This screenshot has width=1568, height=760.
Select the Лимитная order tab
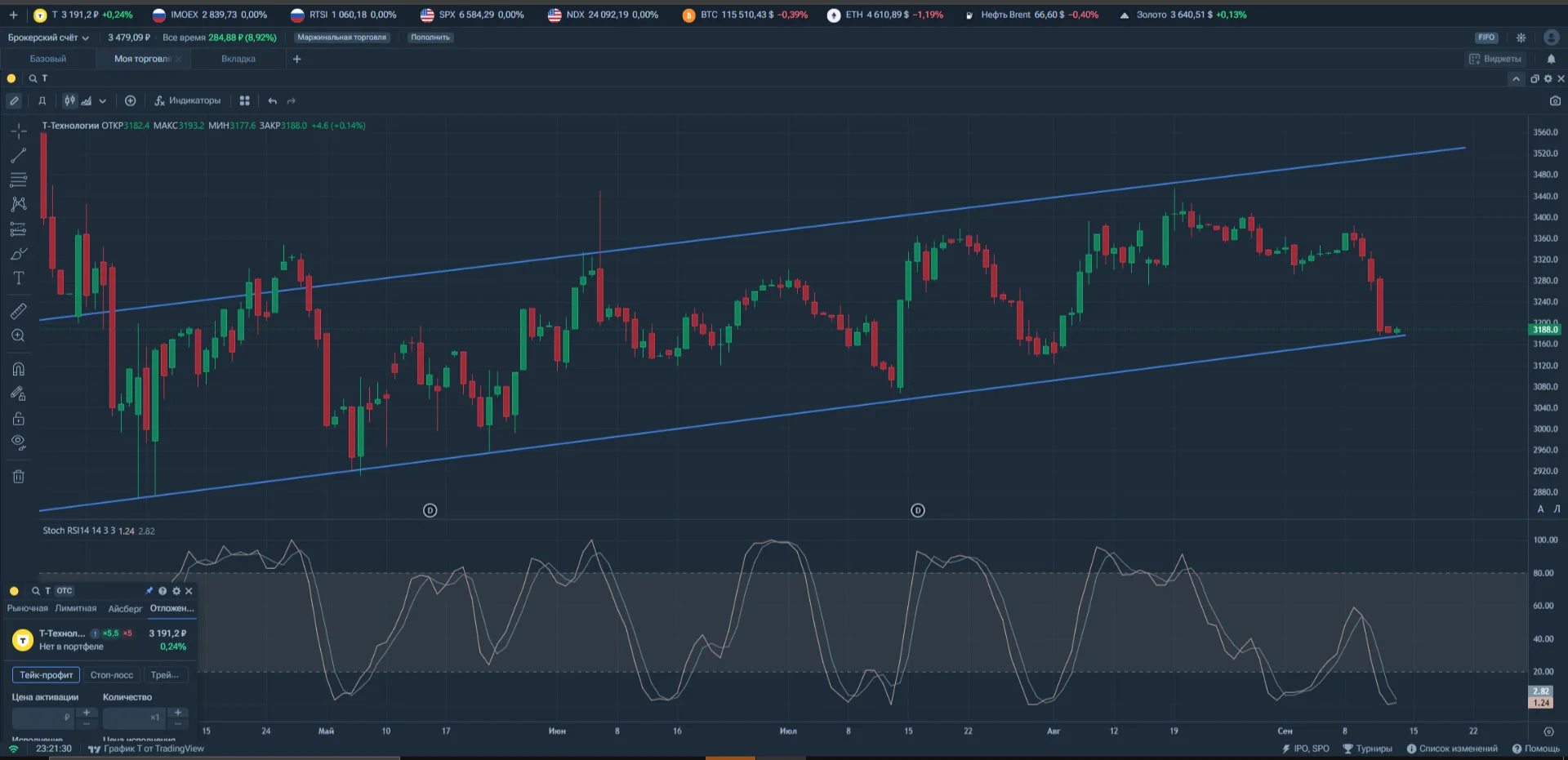point(76,608)
